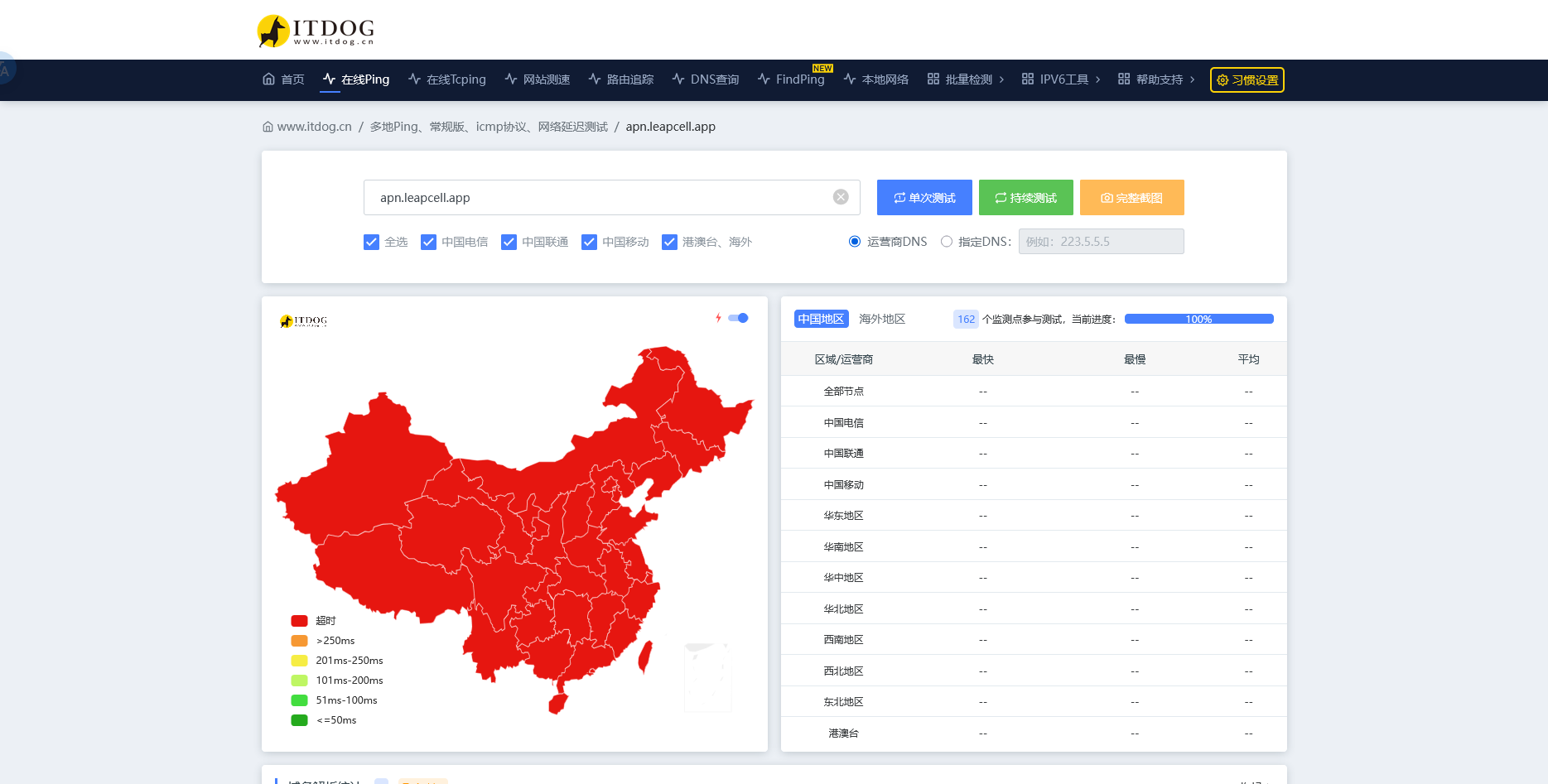This screenshot has width=1548, height=784.
Task: Select the 指定DNS radio button
Action: 946,241
